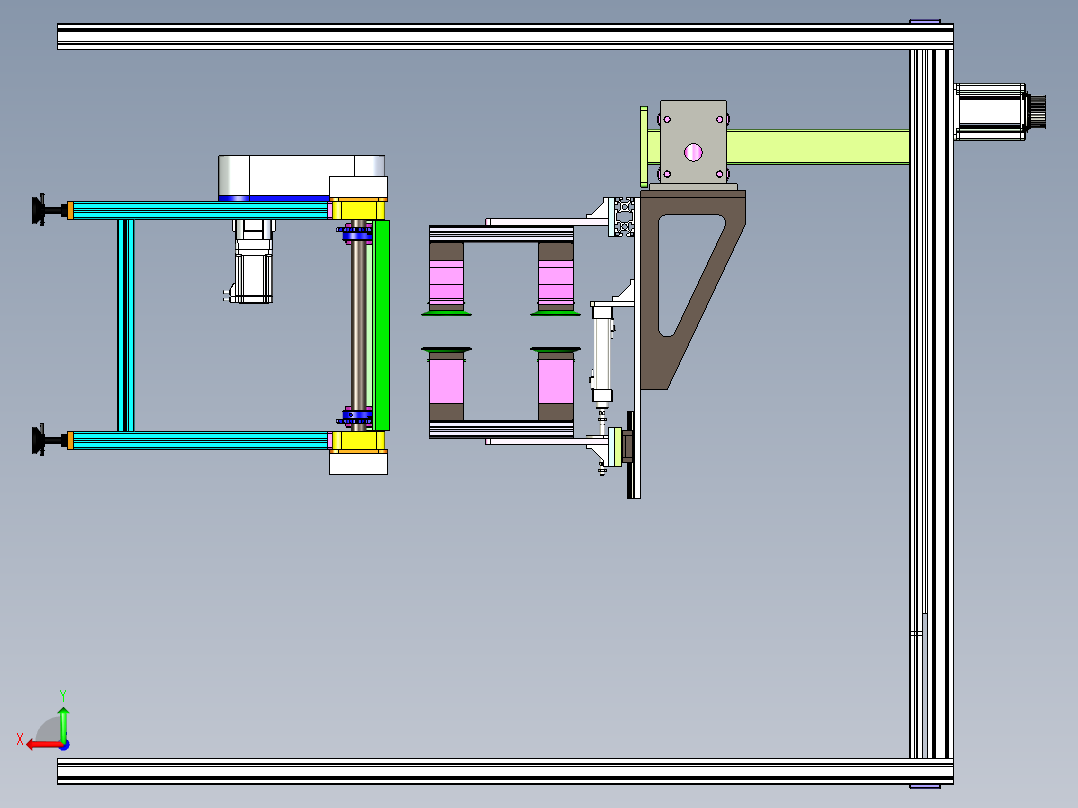Select the bright green vertical plate
1078x808 pixels.
click(x=382, y=325)
